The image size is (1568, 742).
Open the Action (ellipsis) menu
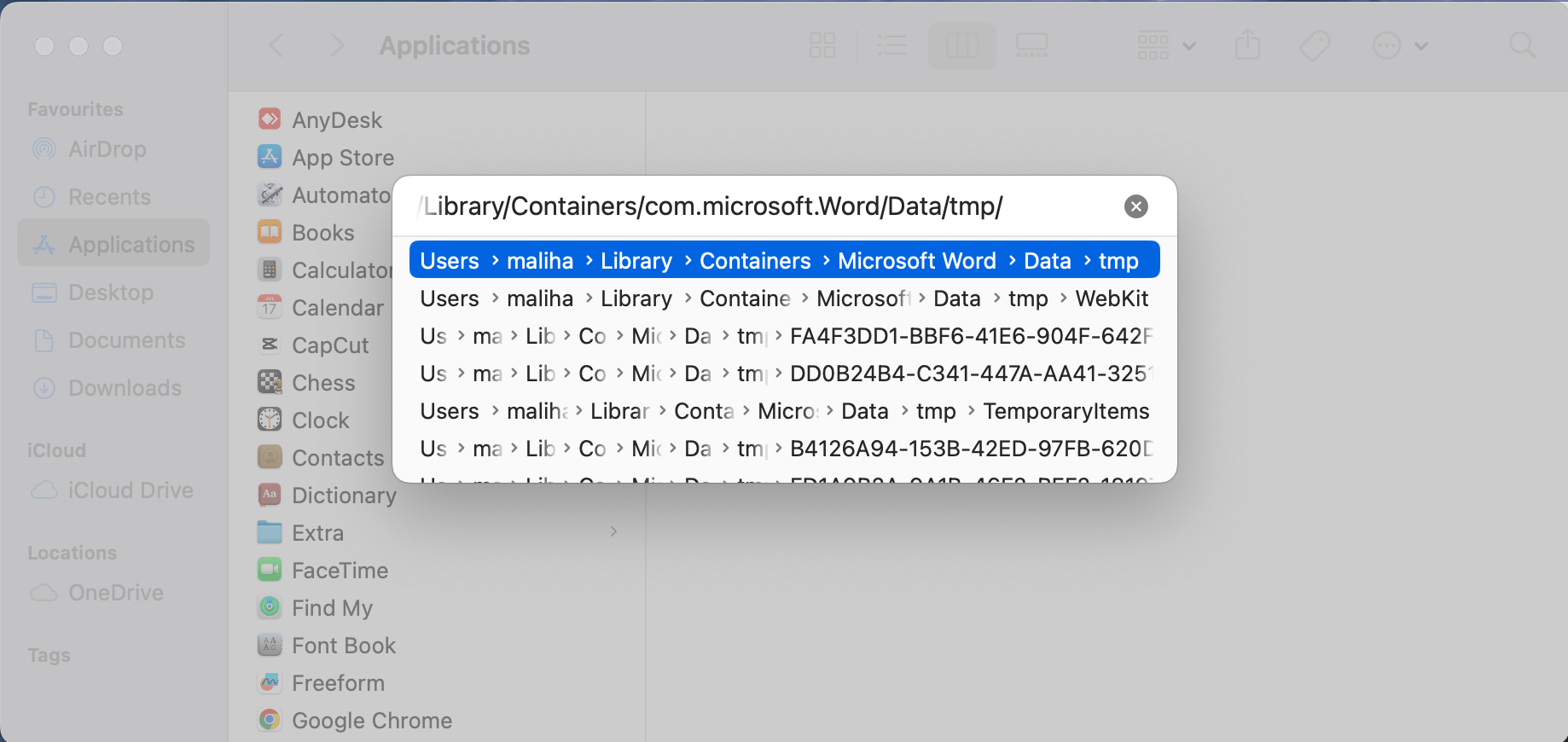[1400, 45]
